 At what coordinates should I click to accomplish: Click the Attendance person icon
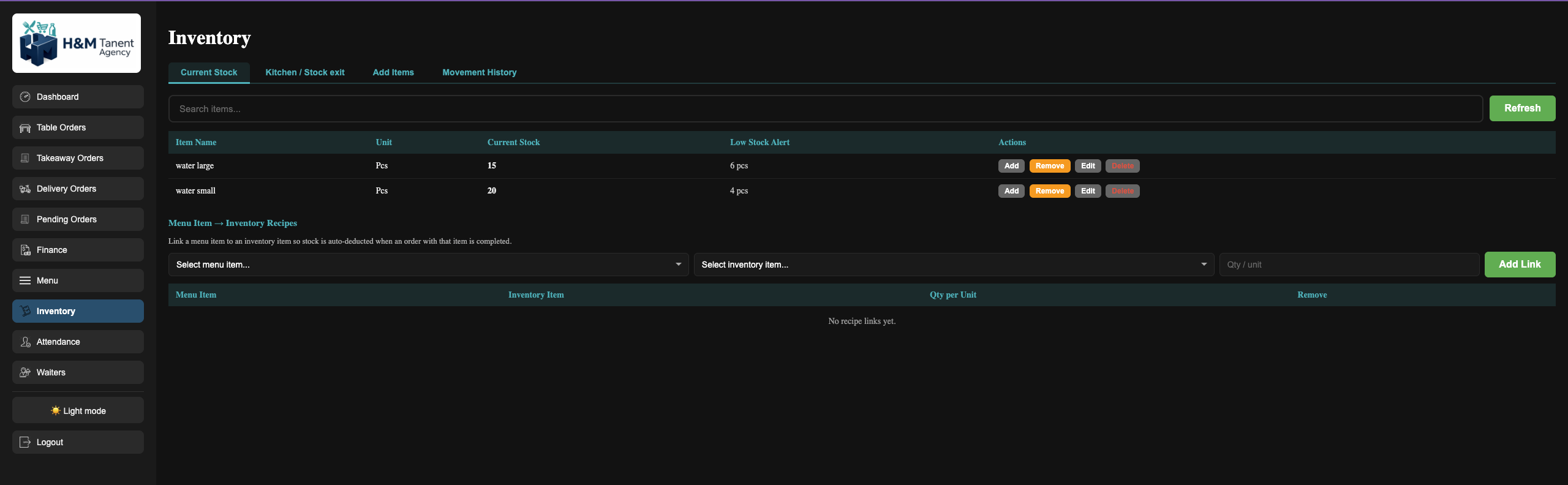25,342
